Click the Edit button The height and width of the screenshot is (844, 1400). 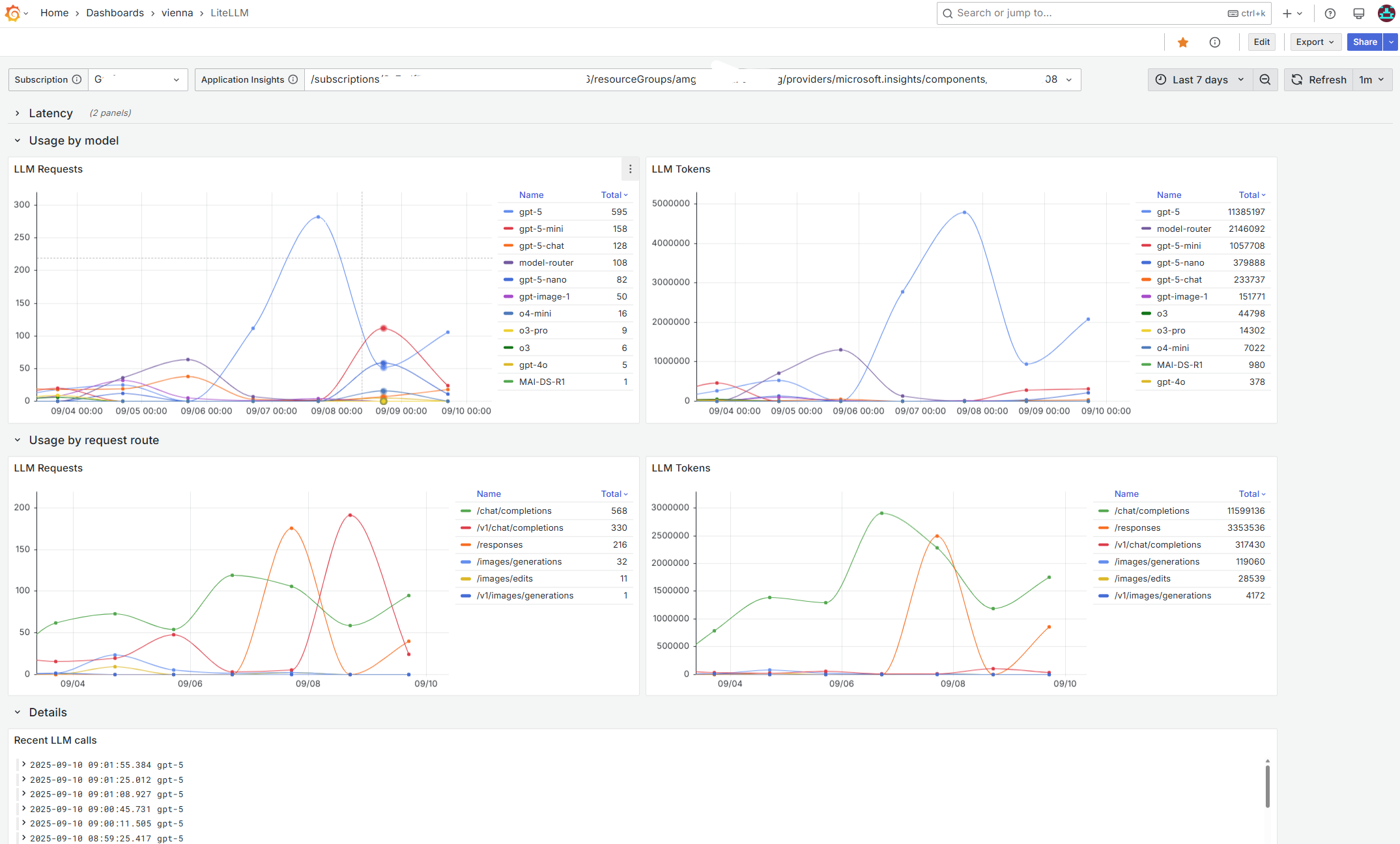pos(1261,42)
